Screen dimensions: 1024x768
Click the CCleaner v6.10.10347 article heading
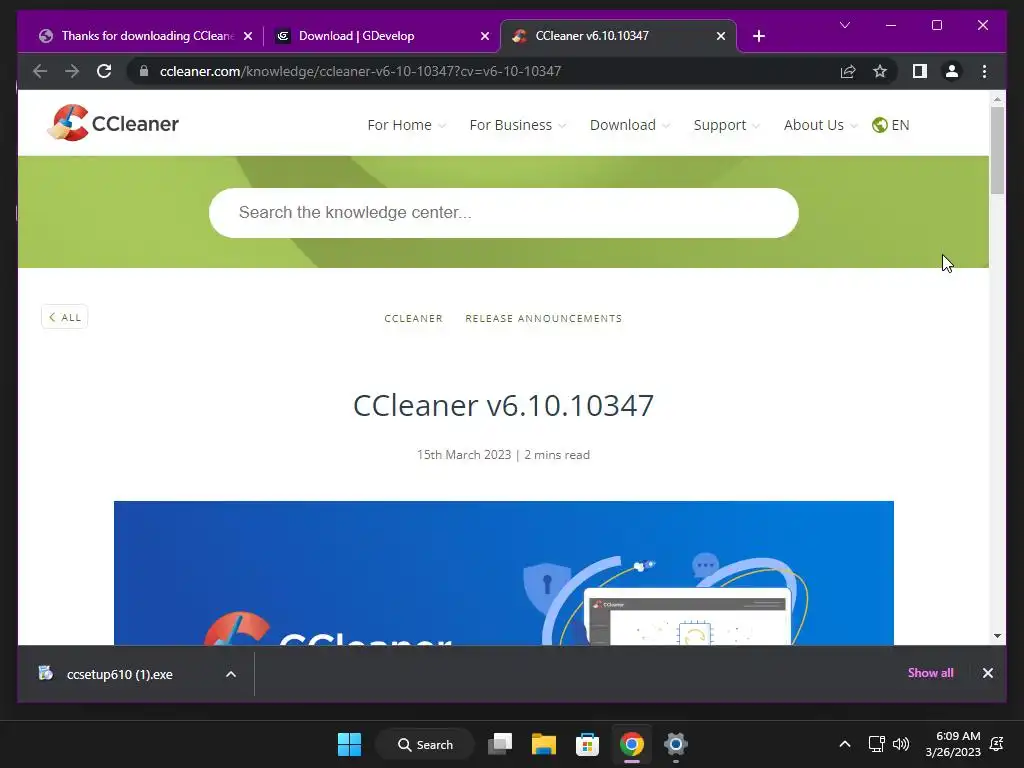tap(504, 405)
